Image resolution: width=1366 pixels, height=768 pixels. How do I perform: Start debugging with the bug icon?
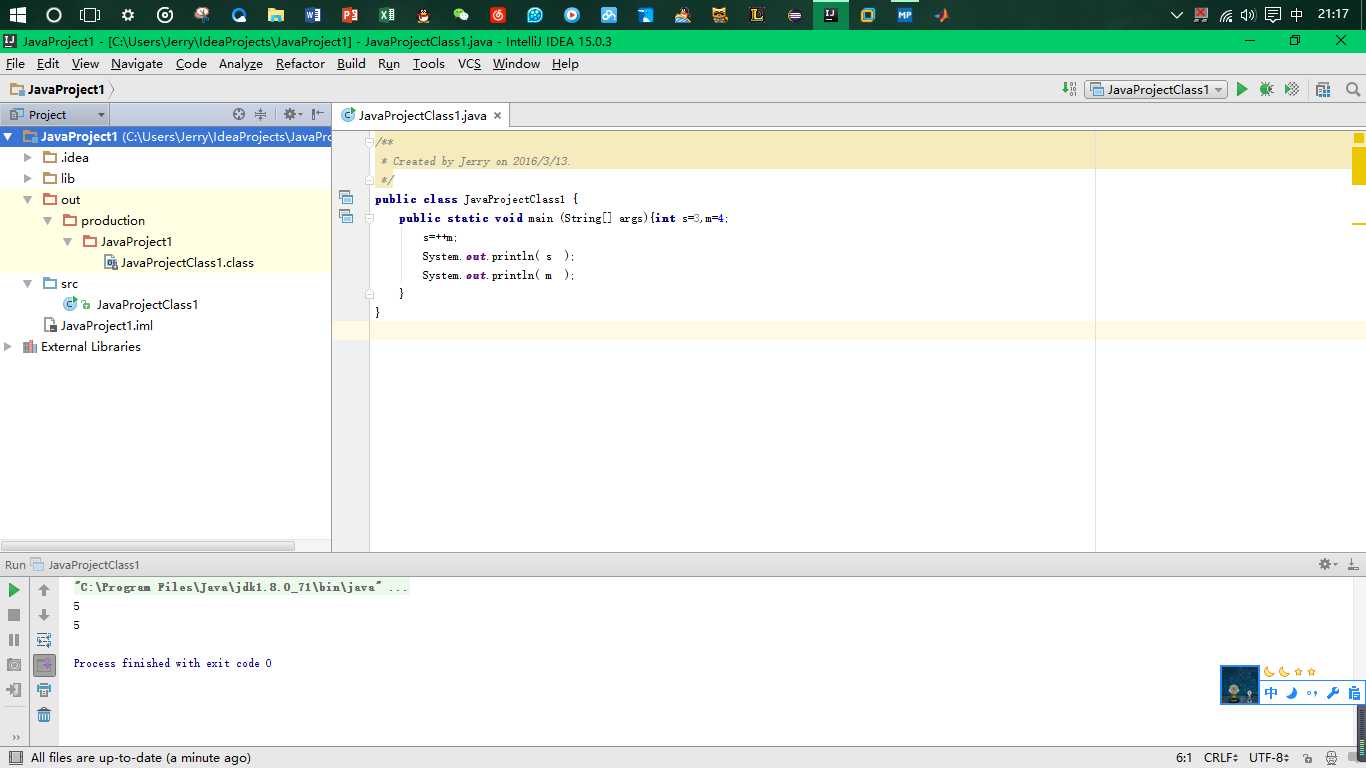(1266, 89)
